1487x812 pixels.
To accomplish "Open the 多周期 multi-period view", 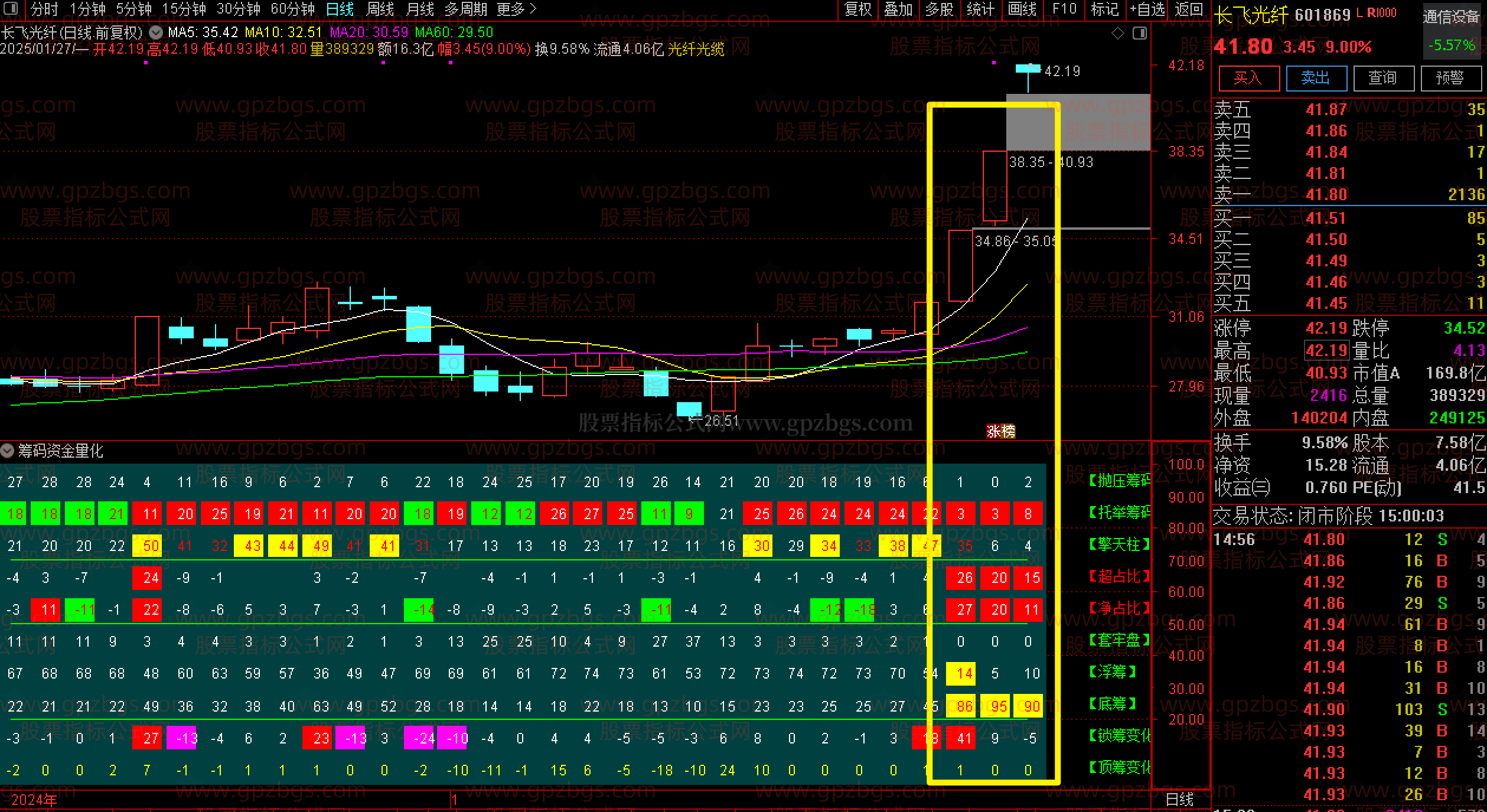I will [466, 9].
